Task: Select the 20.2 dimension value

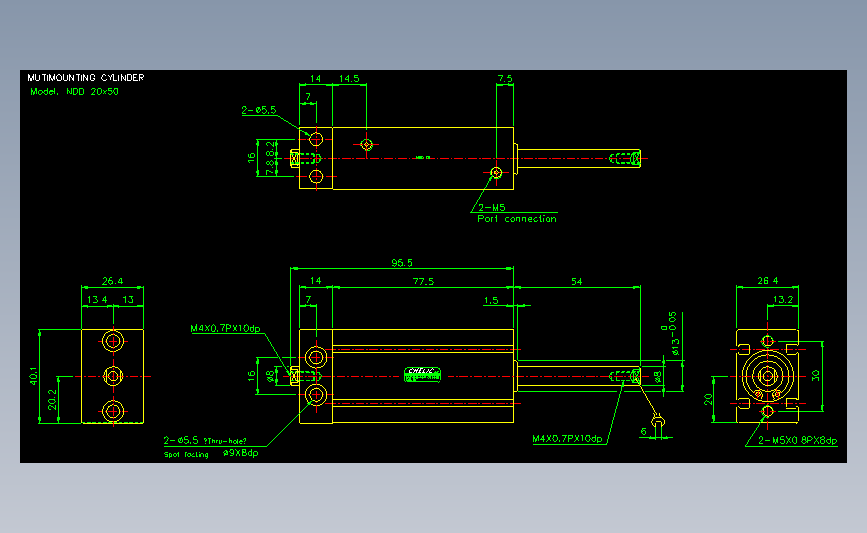Action: click(x=52, y=400)
